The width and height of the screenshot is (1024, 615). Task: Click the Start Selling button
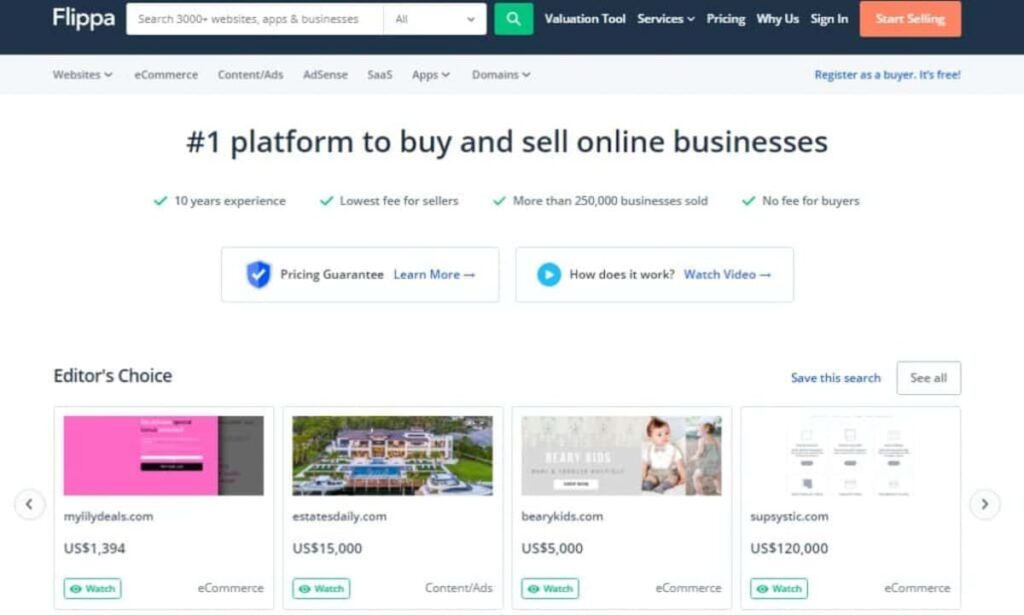(910, 19)
